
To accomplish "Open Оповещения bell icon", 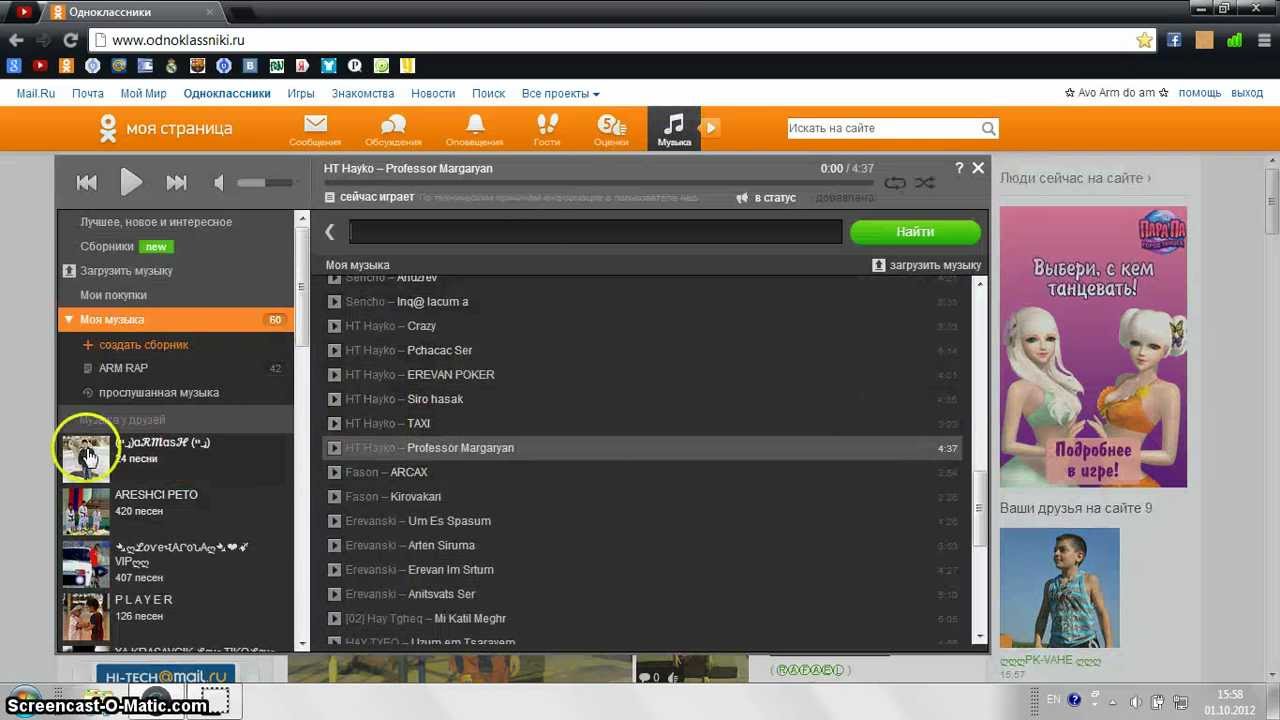I will click(475, 129).
